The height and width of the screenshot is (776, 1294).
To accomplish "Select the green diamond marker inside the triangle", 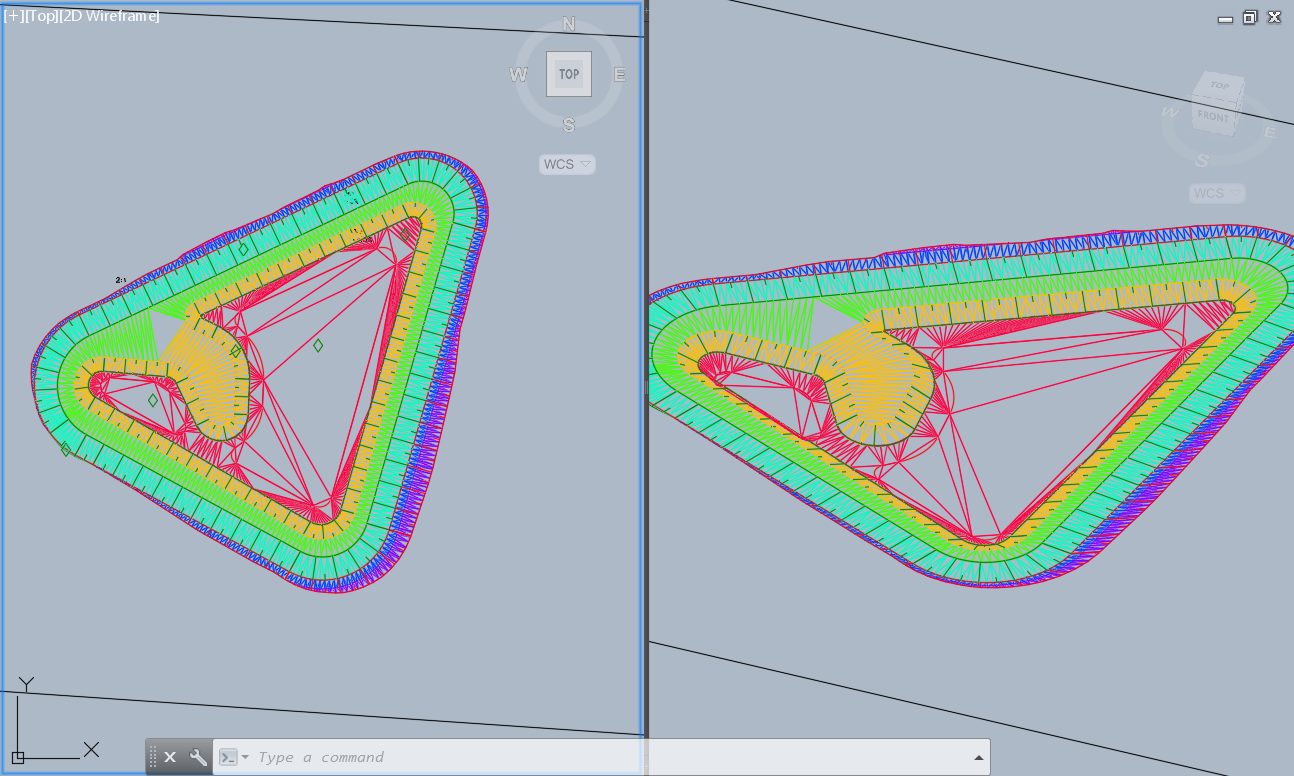I will coord(318,347).
